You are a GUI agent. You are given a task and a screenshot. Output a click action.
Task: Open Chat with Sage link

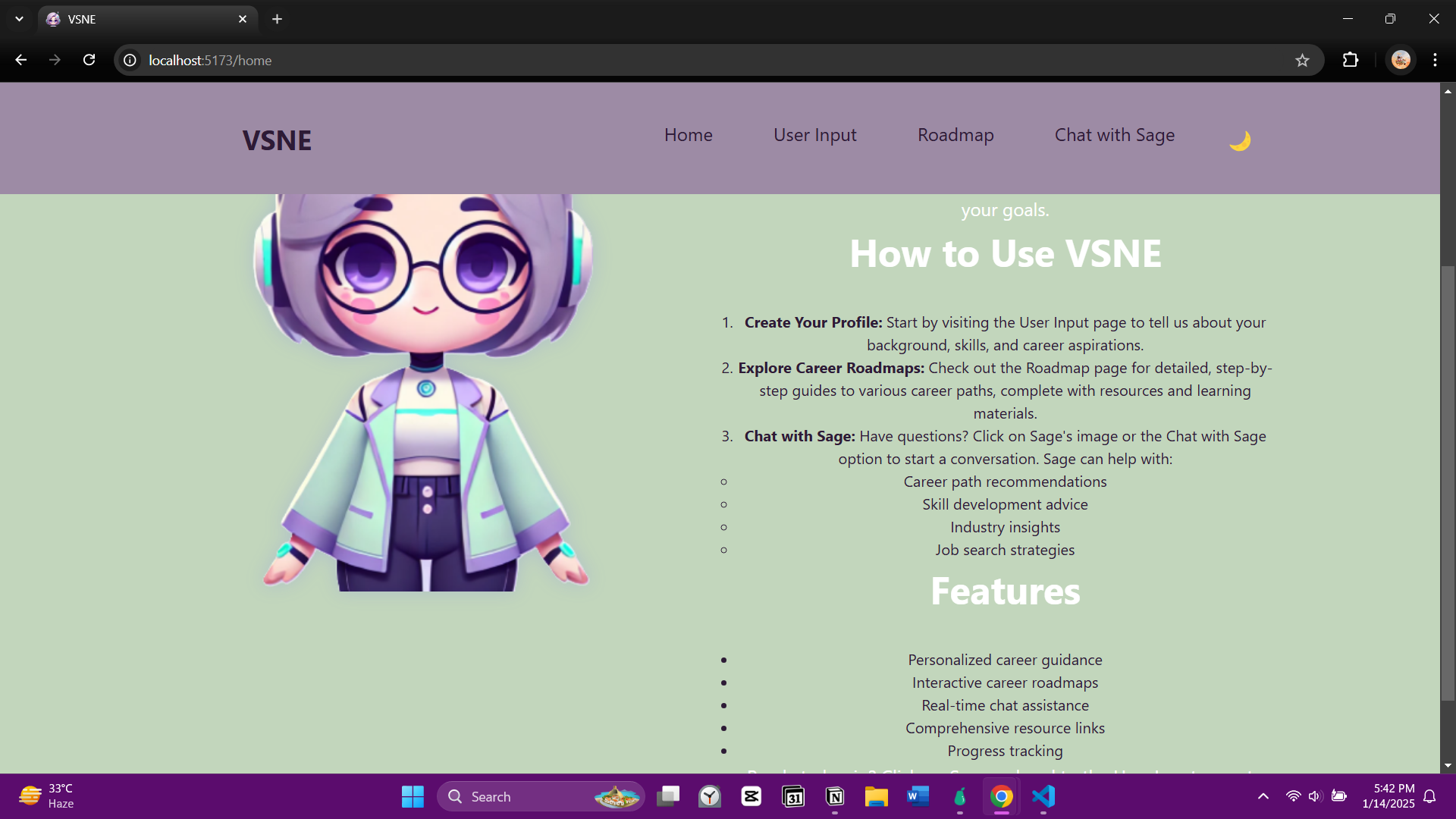pos(1114,135)
